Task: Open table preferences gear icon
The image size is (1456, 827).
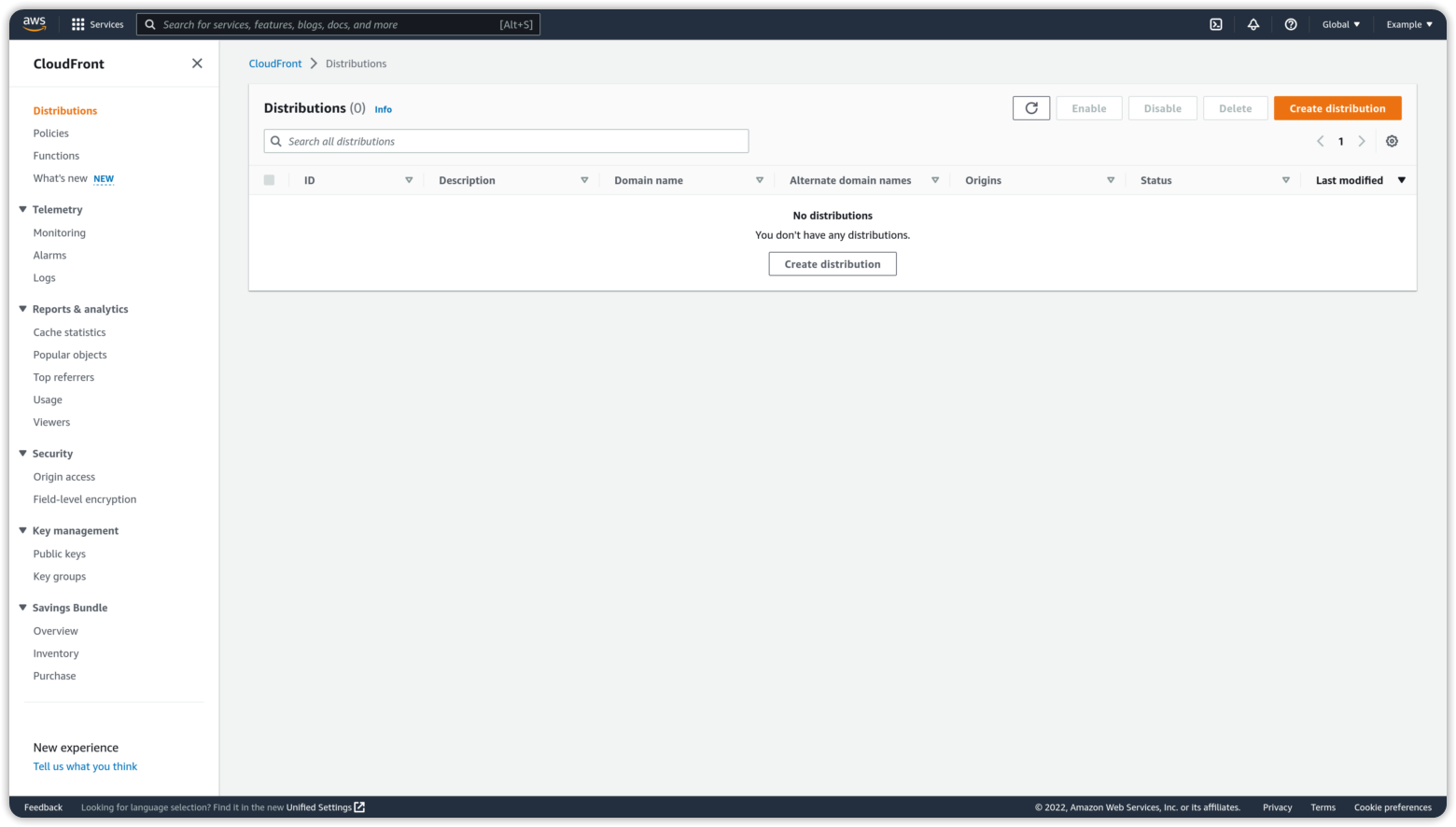Action: (1392, 141)
